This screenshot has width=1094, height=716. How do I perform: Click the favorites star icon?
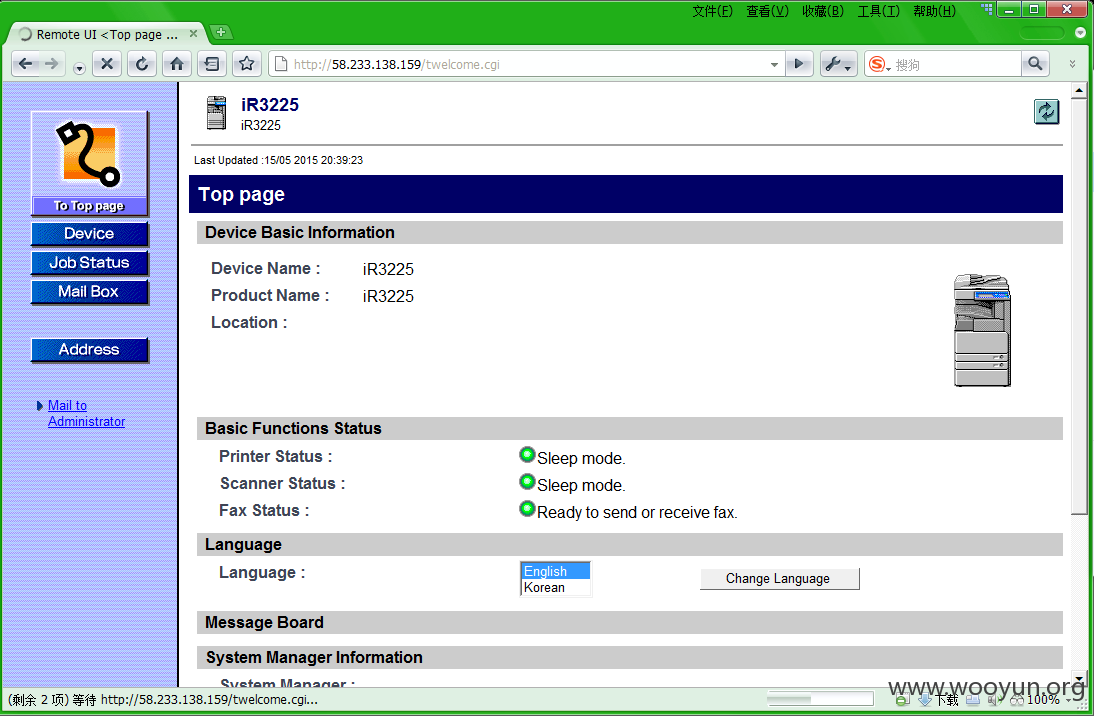pyautogui.click(x=246, y=64)
